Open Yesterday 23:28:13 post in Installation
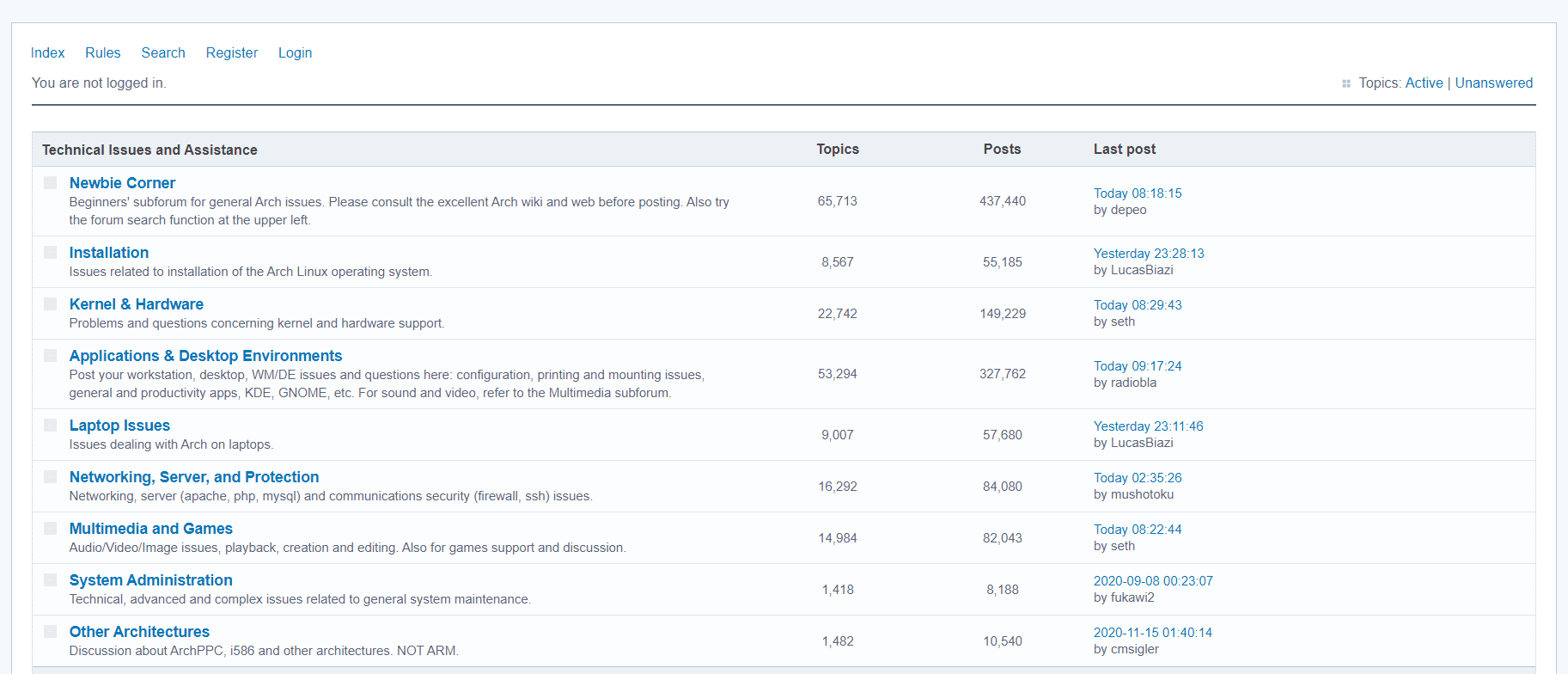1568x674 pixels. point(1149,254)
